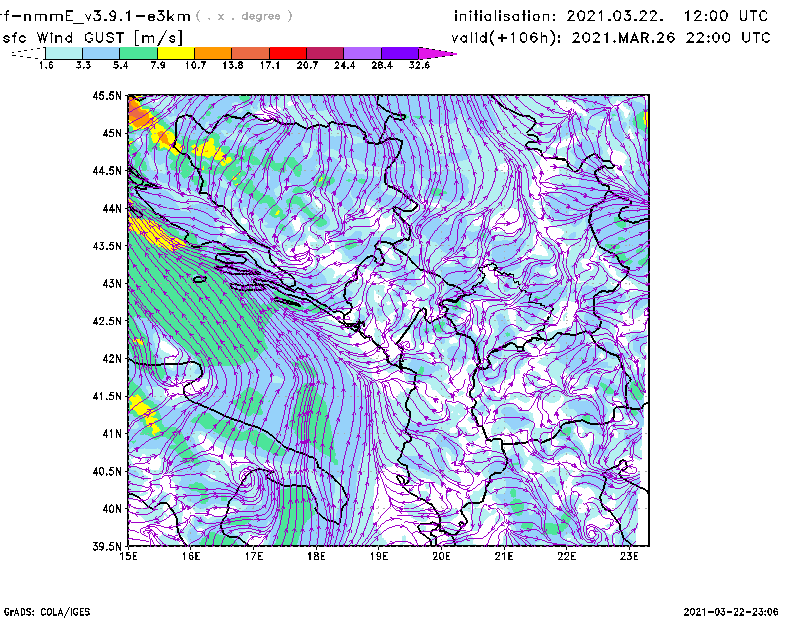Click the '2021-03-22-23:06' timestamp
Screen dimensions: 800x618
click(731, 612)
